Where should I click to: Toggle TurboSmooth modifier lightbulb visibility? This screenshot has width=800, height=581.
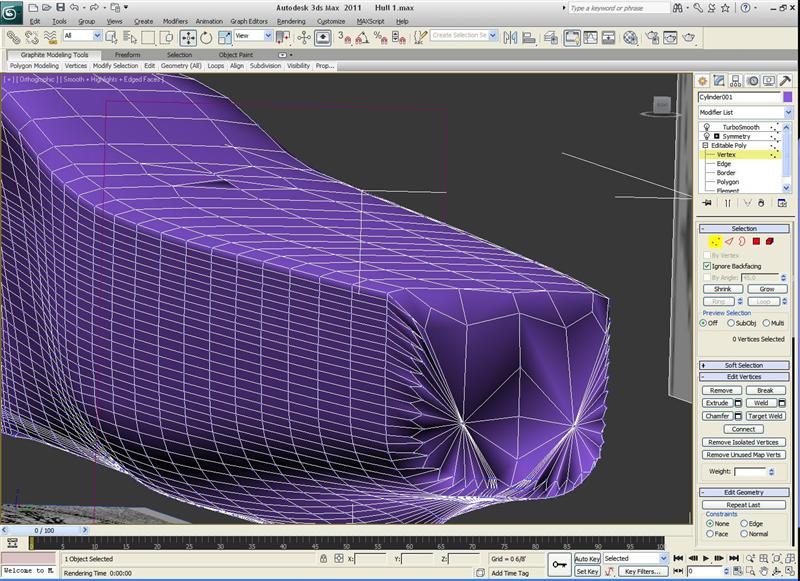tap(707, 127)
